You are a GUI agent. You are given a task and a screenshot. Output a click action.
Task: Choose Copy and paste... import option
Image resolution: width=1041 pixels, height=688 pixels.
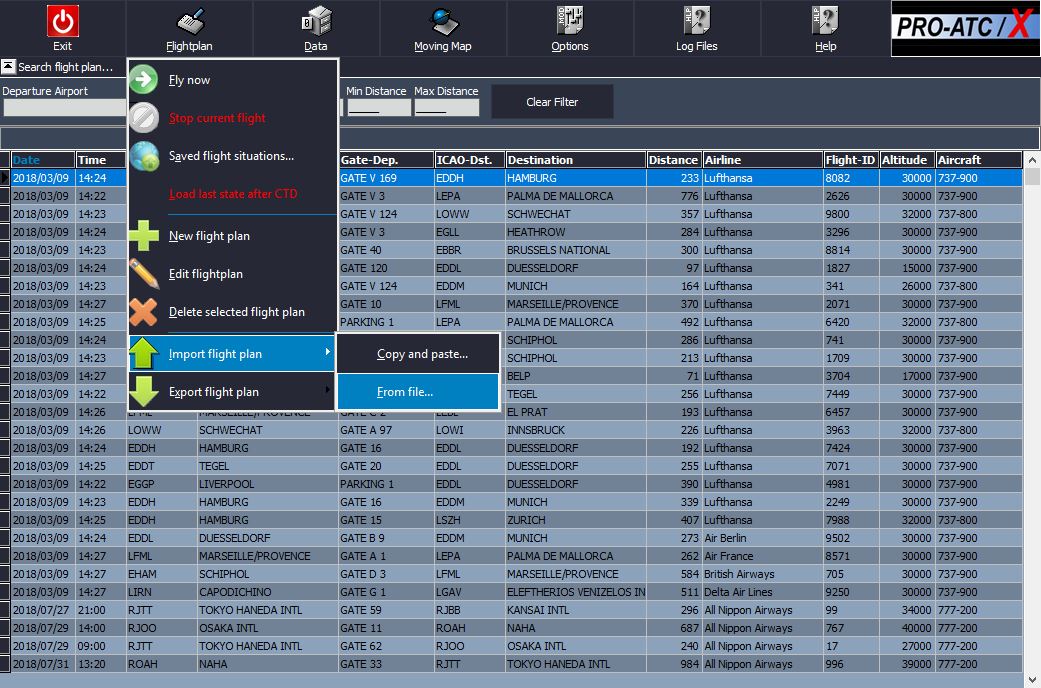(x=418, y=354)
